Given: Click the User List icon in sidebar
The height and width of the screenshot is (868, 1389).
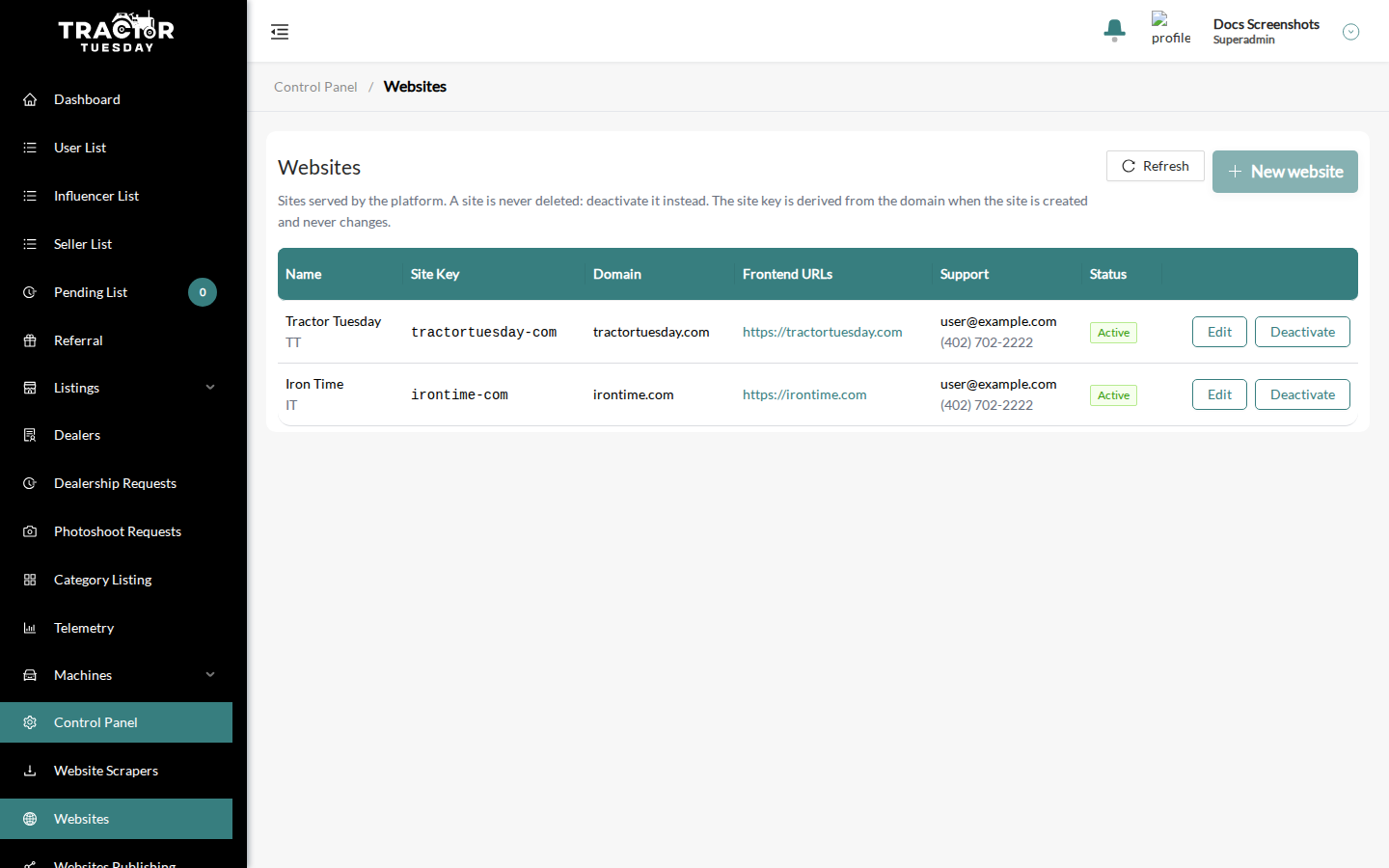Looking at the screenshot, I should click(30, 148).
